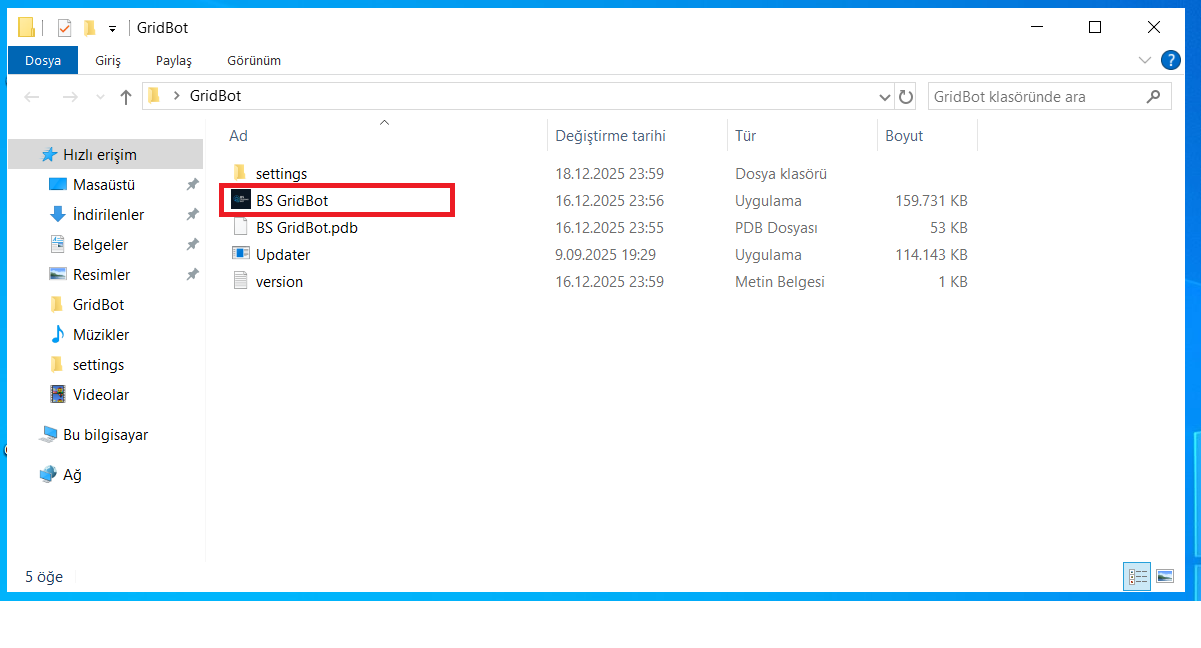
Task: Switch to large thumbnails view icon
Action: (1164, 576)
